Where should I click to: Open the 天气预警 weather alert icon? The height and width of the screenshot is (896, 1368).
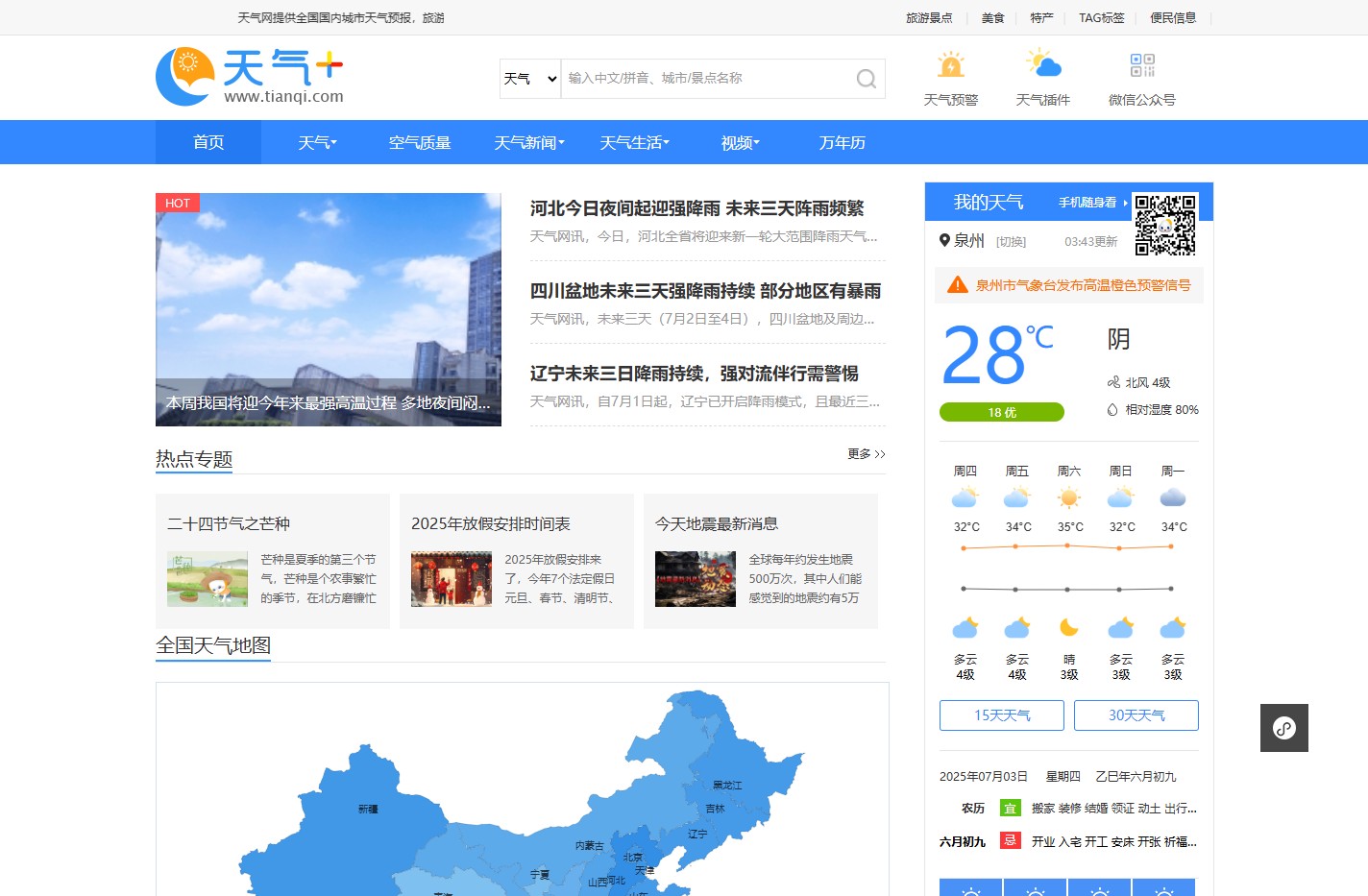click(x=951, y=64)
